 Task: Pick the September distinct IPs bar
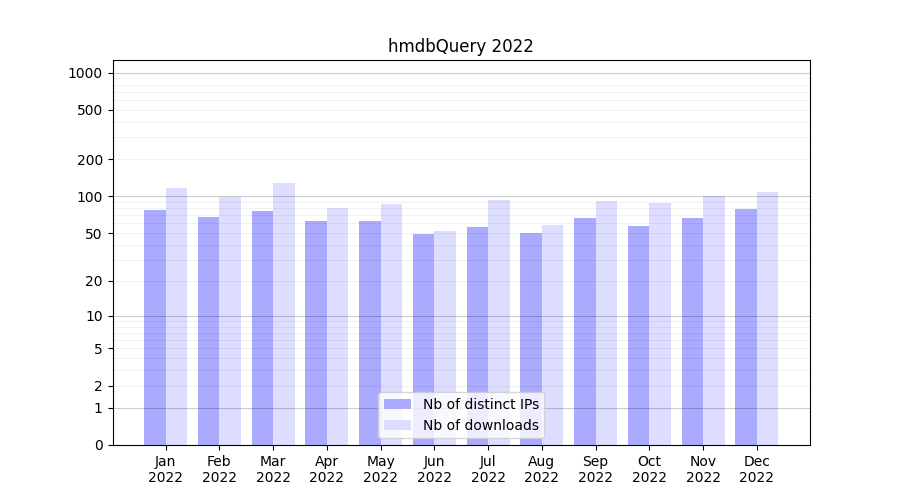click(585, 331)
